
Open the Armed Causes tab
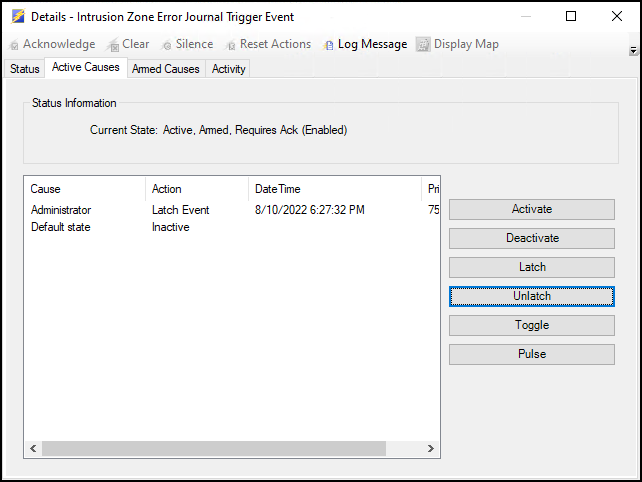pyautogui.click(x=165, y=69)
